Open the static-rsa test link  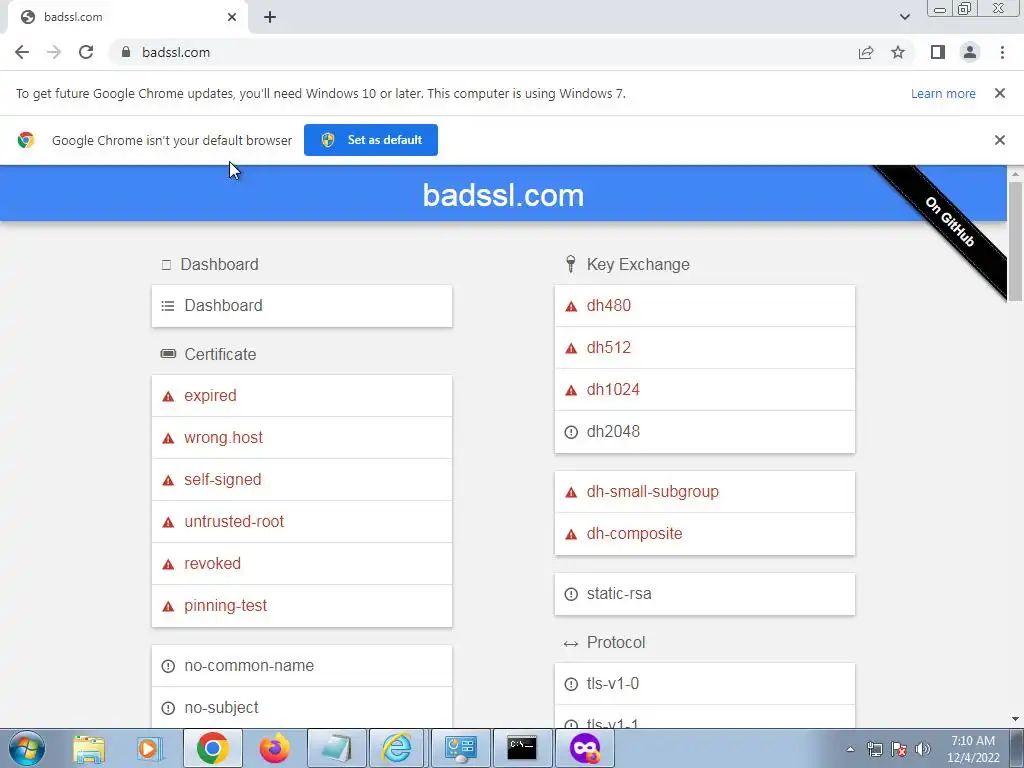pos(705,594)
